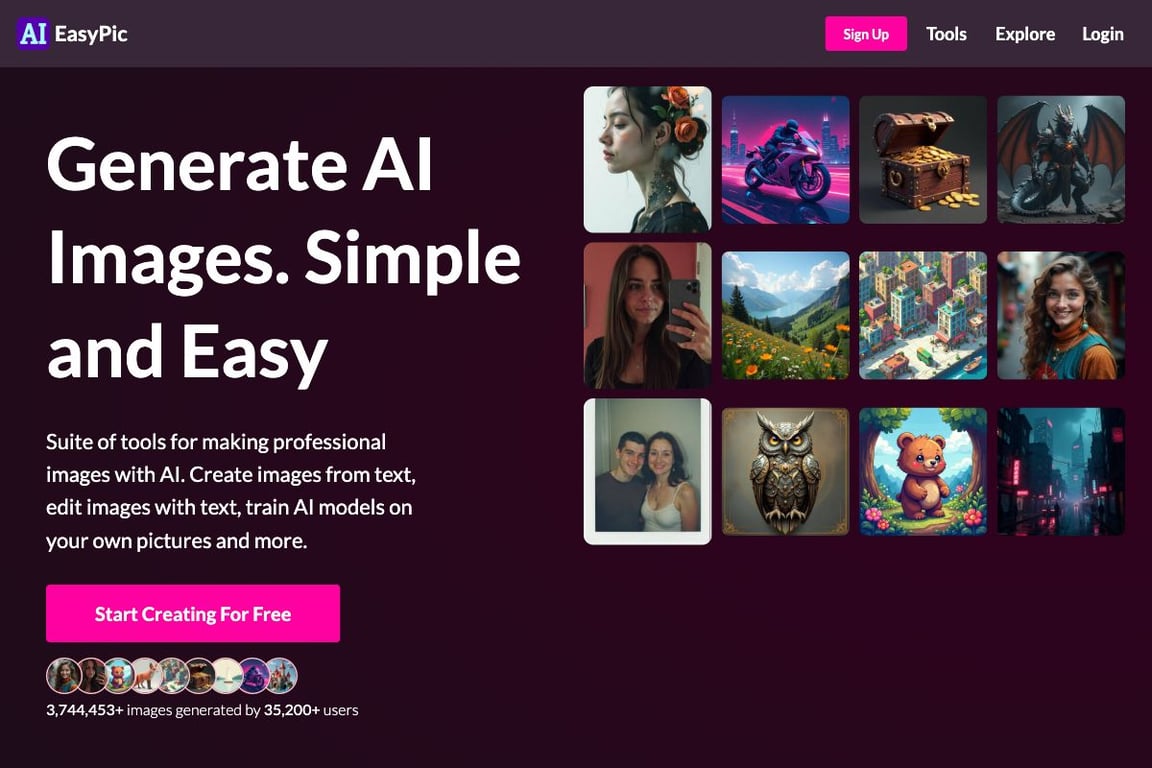This screenshot has width=1152, height=768.
Task: Select the woman with flowers portrait thumbnail
Action: tap(647, 159)
